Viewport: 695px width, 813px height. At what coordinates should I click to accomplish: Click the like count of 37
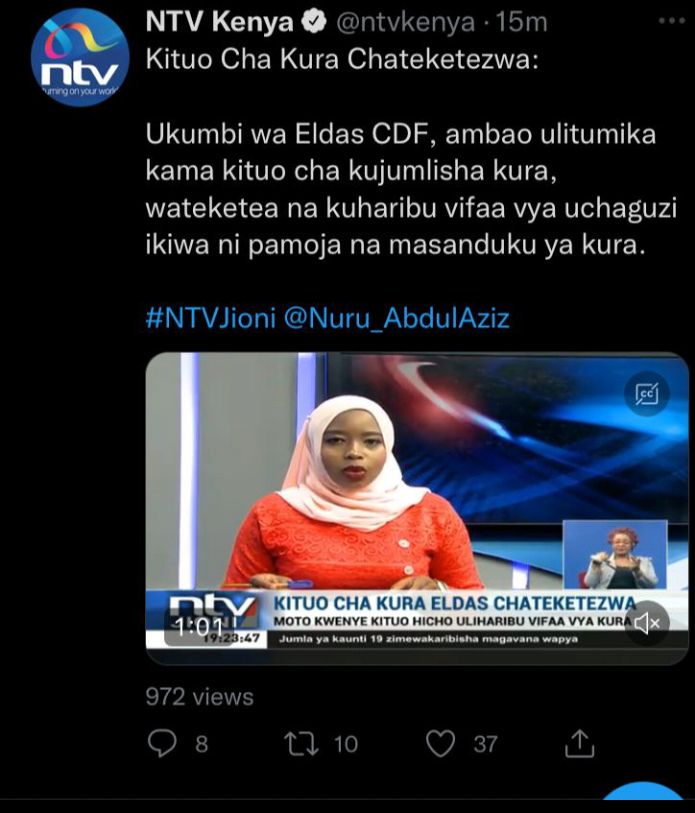tap(485, 744)
